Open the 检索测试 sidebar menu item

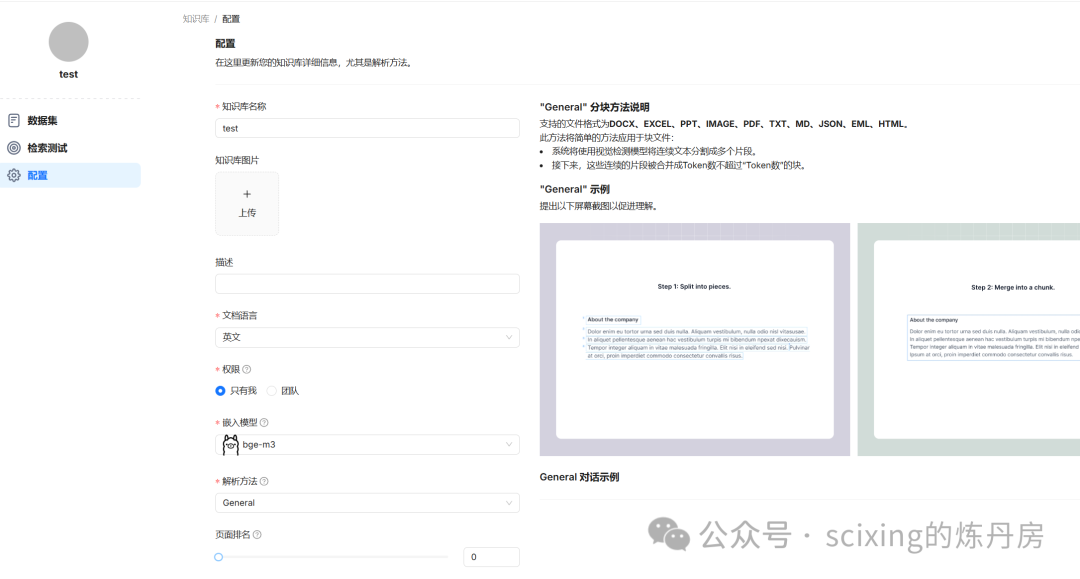coord(71,148)
